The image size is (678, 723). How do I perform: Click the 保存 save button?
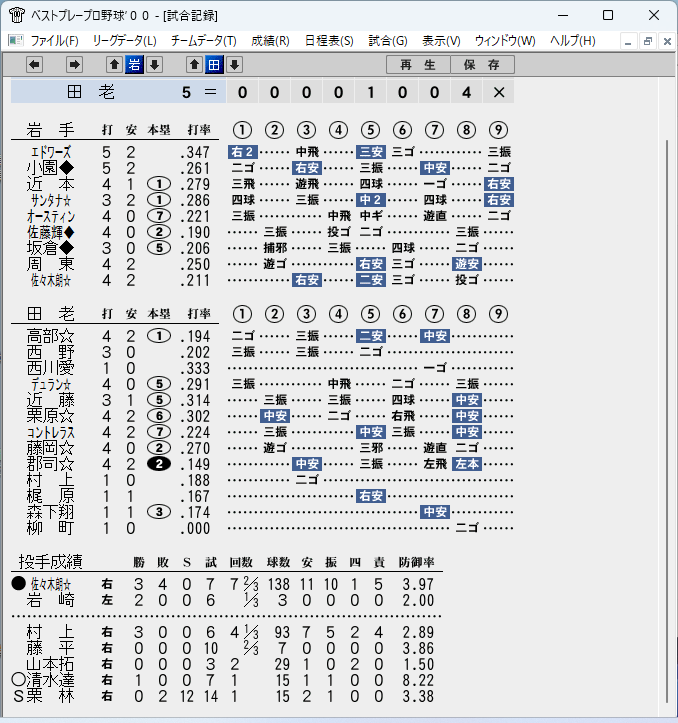[x=482, y=65]
